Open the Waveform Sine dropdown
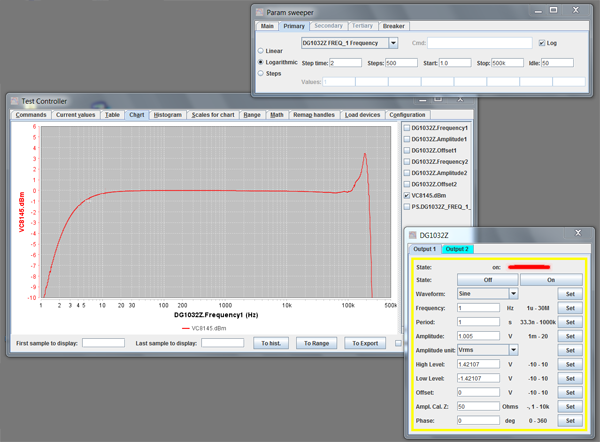The image size is (600, 442). [514, 294]
